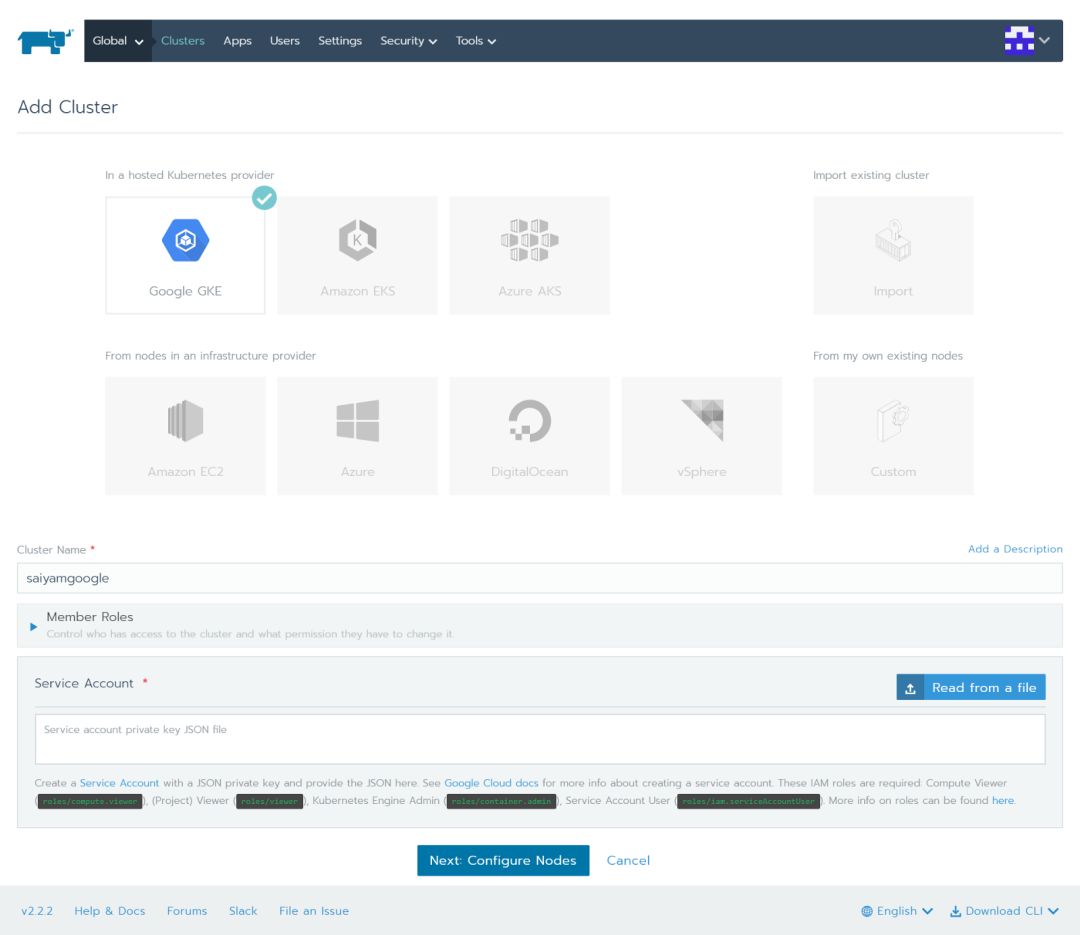Click the v2.2.2 version link
Screen dimensions: 1080x935
[x=37, y=911]
